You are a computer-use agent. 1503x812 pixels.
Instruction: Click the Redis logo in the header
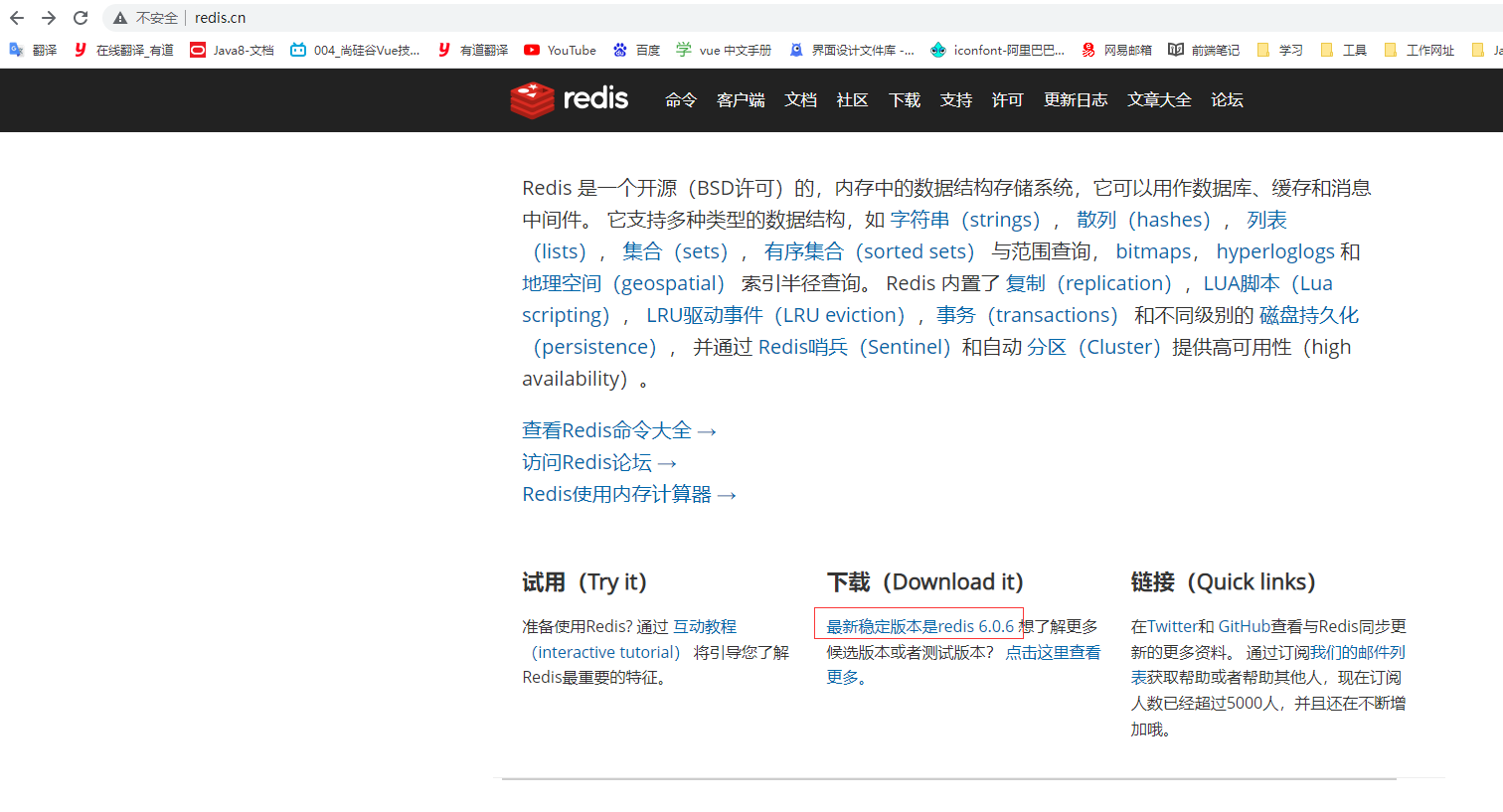tap(569, 99)
